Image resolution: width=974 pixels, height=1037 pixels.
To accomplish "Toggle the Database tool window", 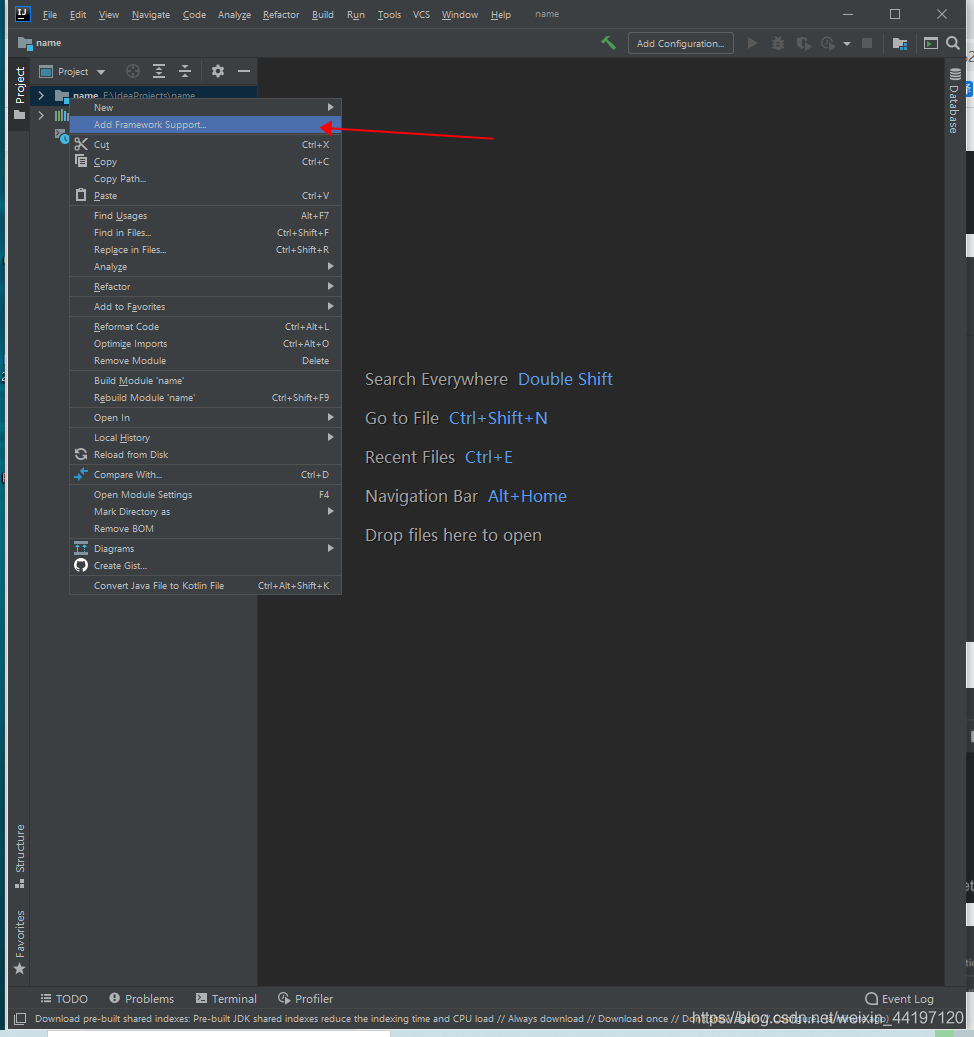I will (x=954, y=101).
